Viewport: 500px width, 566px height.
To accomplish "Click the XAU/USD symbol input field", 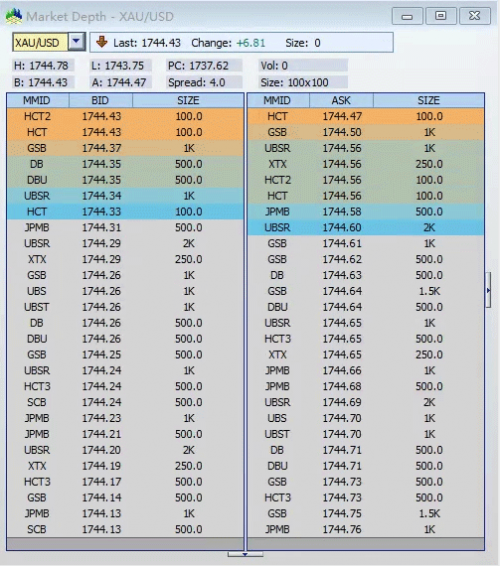I will click(x=40, y=43).
